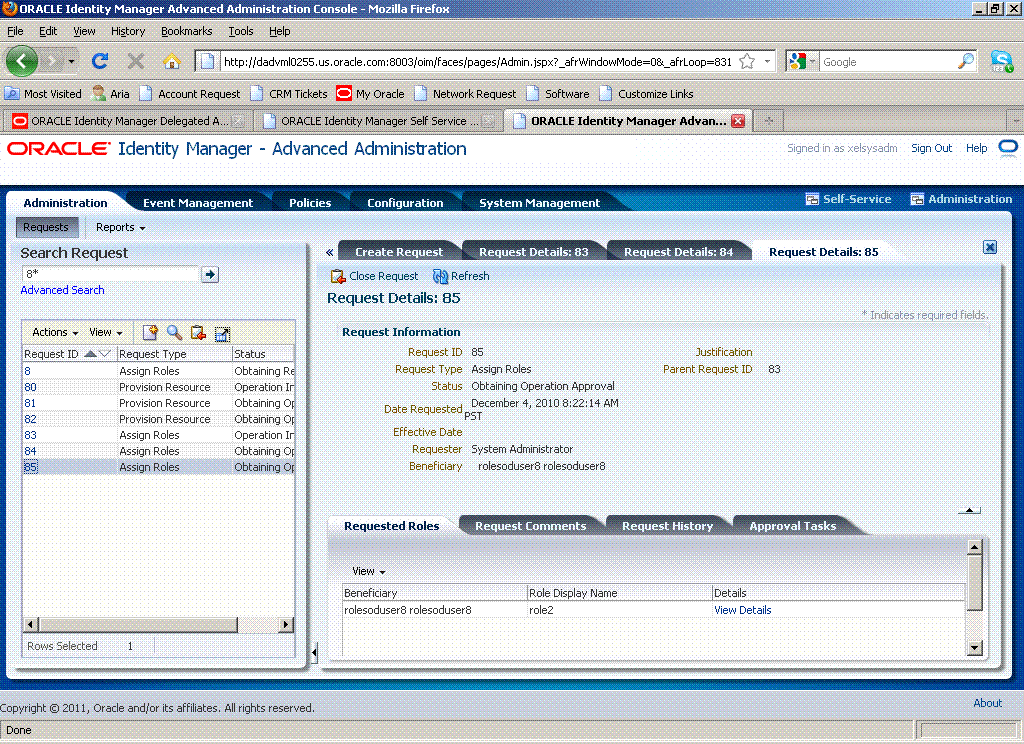The image size is (1024, 744).
Task: Open the Actions dropdown above the request table
Action: coord(53,331)
